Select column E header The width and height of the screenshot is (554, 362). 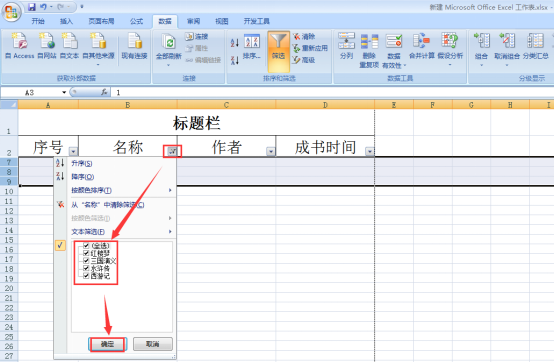pos(394,105)
